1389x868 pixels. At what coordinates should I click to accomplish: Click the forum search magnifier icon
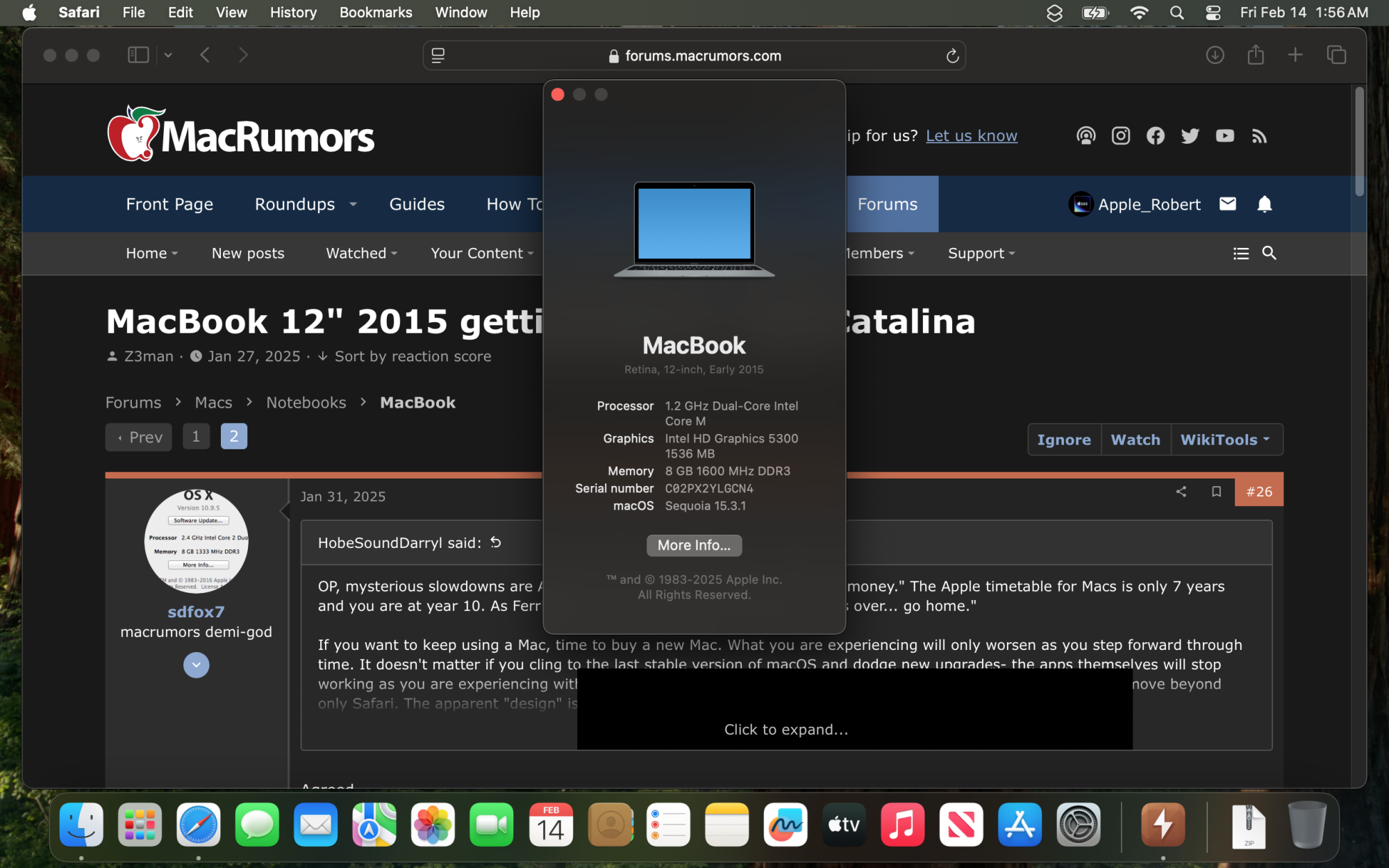coord(1269,253)
